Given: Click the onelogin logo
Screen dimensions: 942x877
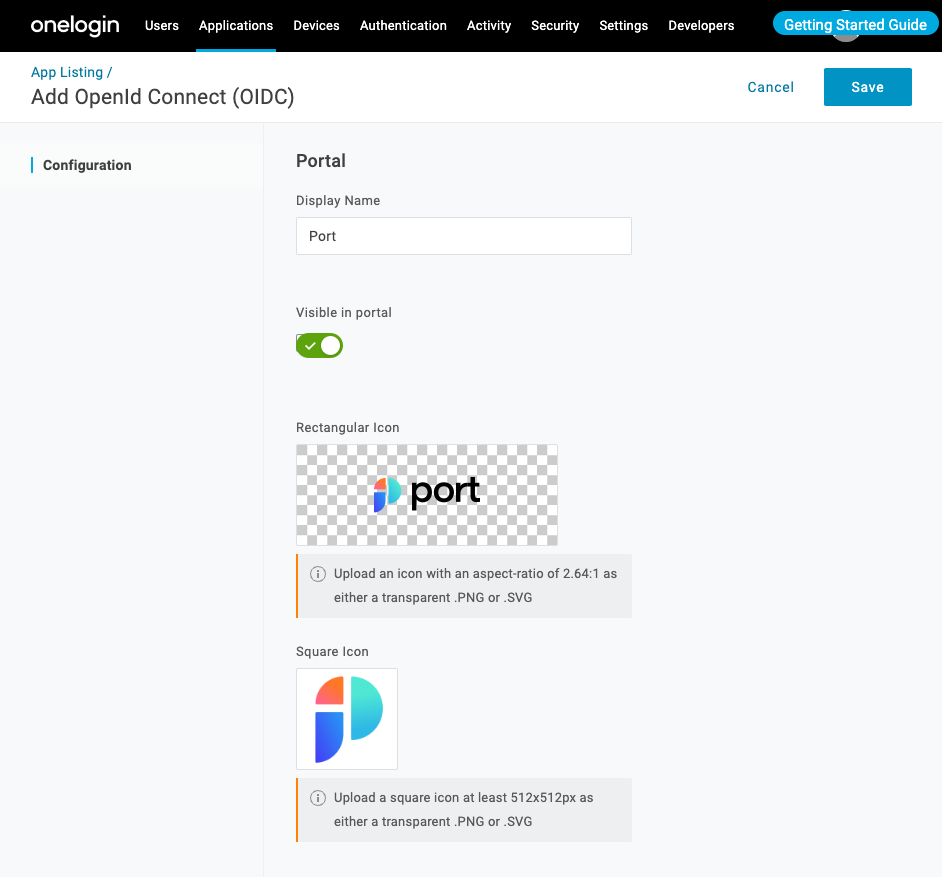Looking at the screenshot, I should [74, 25].
